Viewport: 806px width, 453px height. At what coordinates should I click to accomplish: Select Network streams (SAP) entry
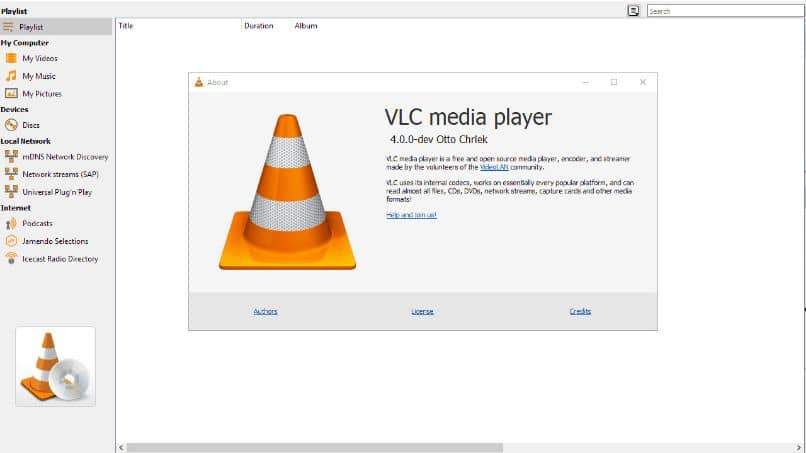60,174
